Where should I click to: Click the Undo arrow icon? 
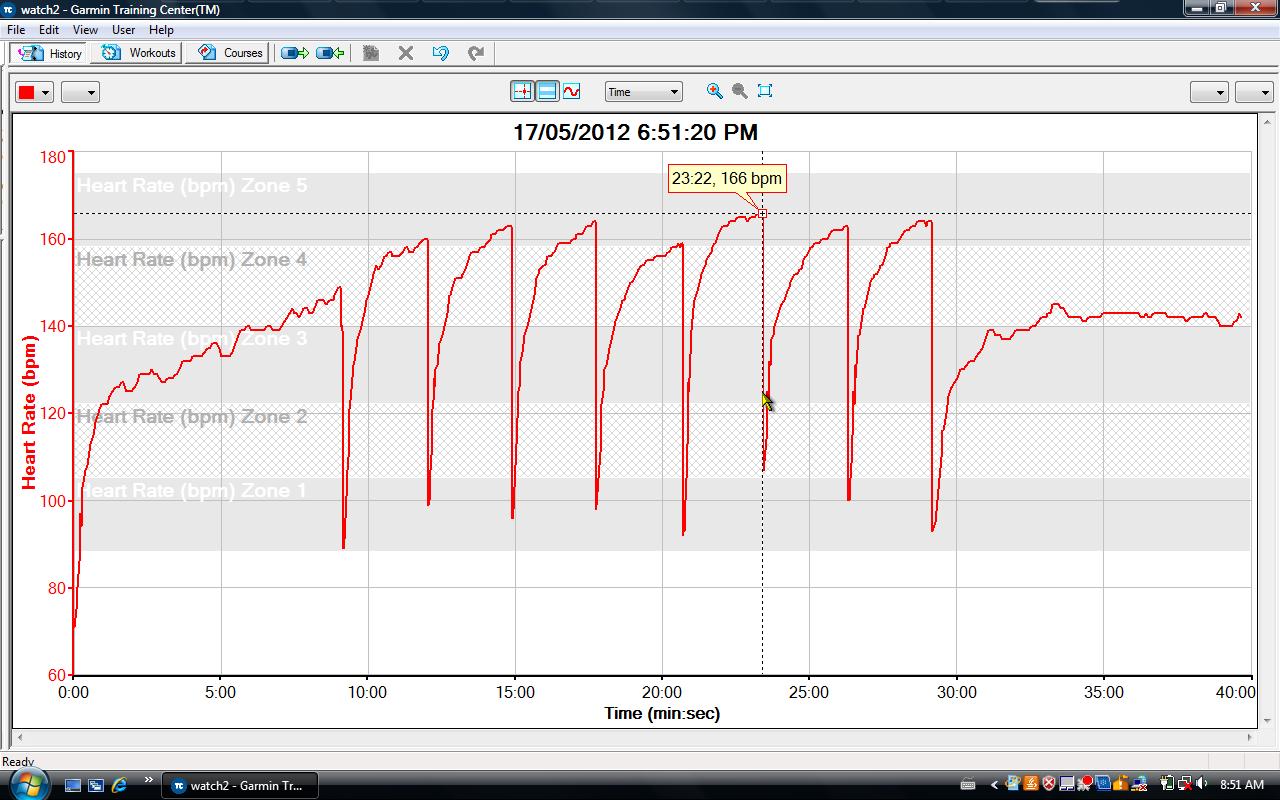[440, 53]
